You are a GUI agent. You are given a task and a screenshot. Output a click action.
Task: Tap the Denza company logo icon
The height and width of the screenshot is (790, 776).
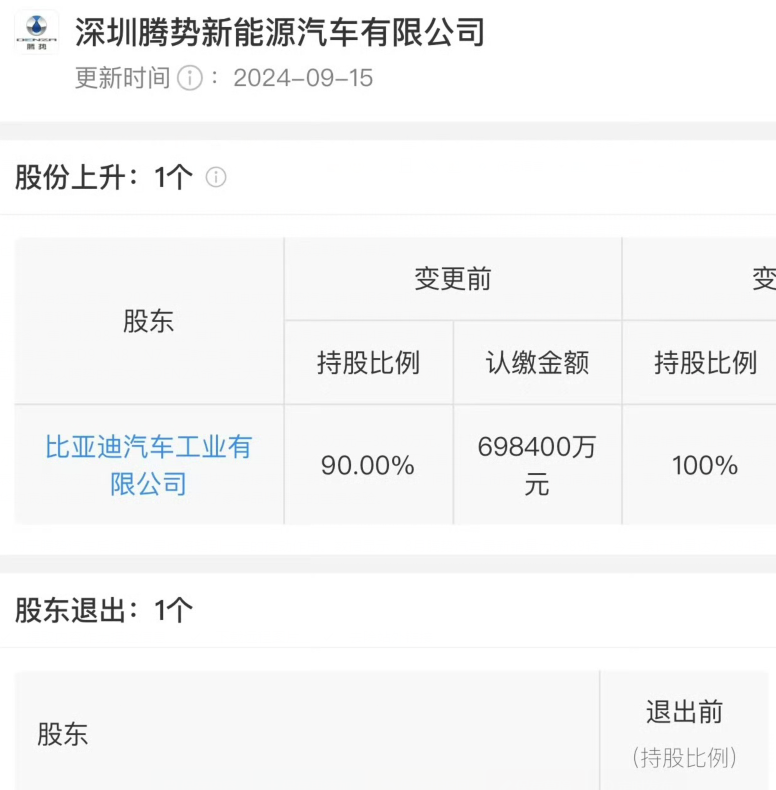point(36,32)
